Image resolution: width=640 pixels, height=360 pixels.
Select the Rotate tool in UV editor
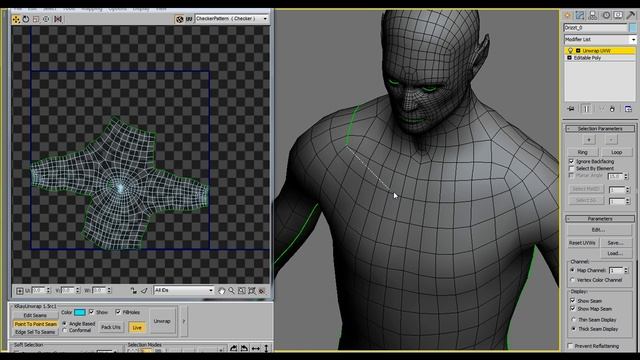pyautogui.click(x=26, y=19)
